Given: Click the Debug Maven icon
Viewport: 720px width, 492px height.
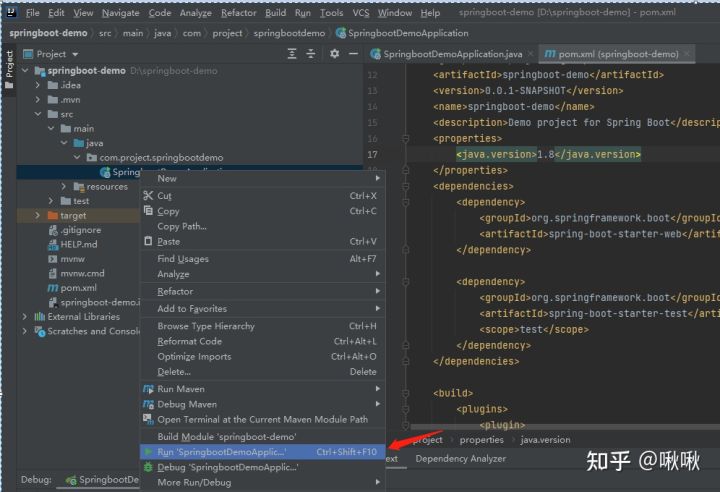Looking at the screenshot, I should pos(148,404).
